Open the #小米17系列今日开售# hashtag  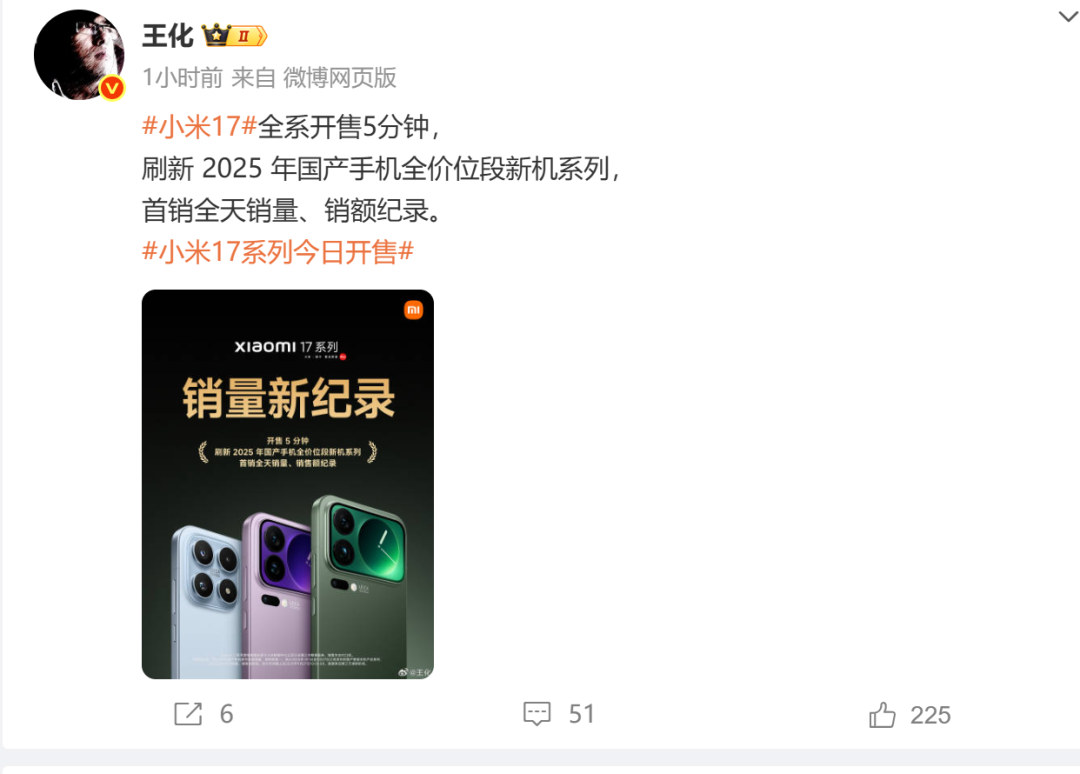tap(278, 252)
